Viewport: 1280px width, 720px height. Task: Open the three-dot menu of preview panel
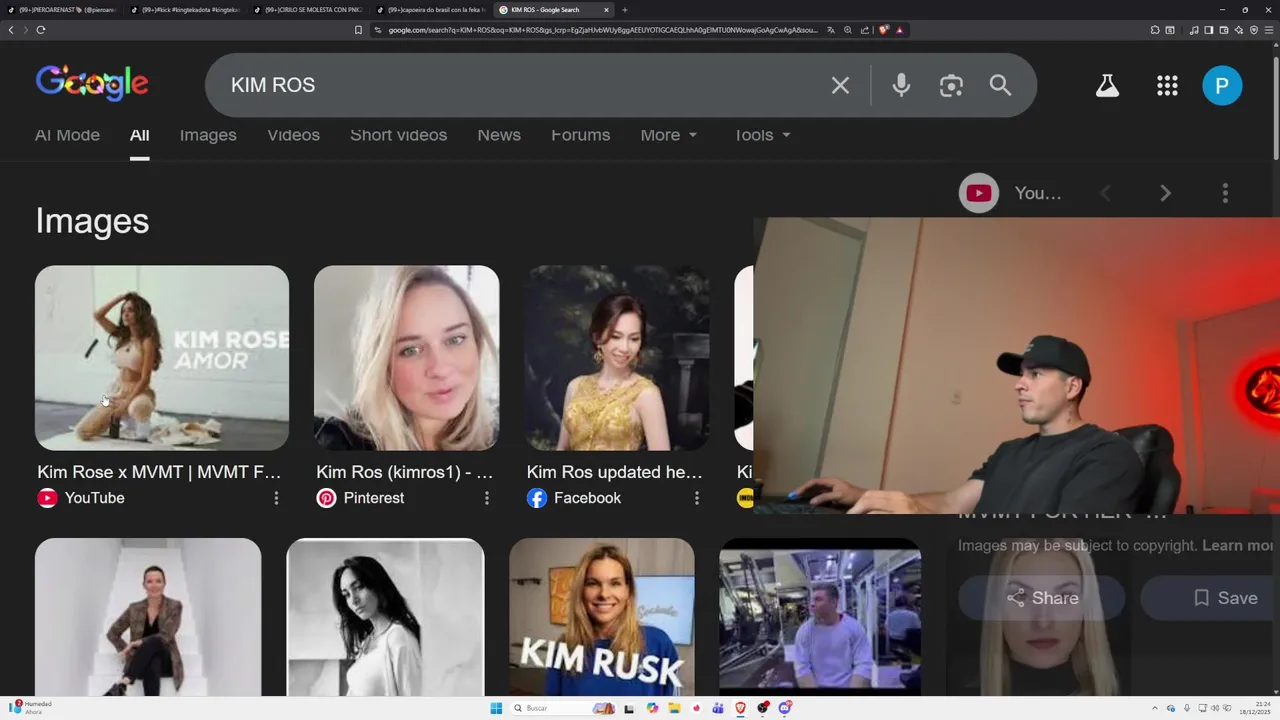coord(1225,193)
